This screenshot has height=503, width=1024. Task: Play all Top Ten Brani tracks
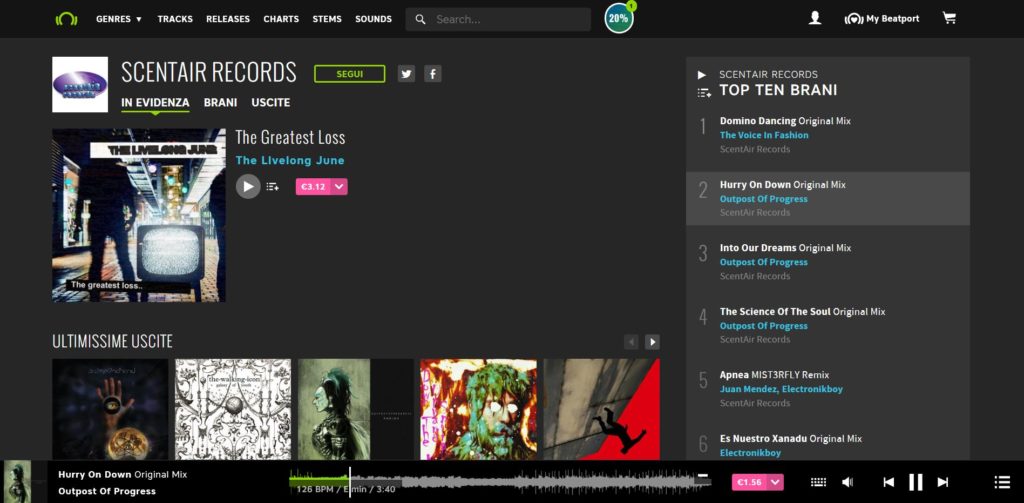(x=702, y=75)
